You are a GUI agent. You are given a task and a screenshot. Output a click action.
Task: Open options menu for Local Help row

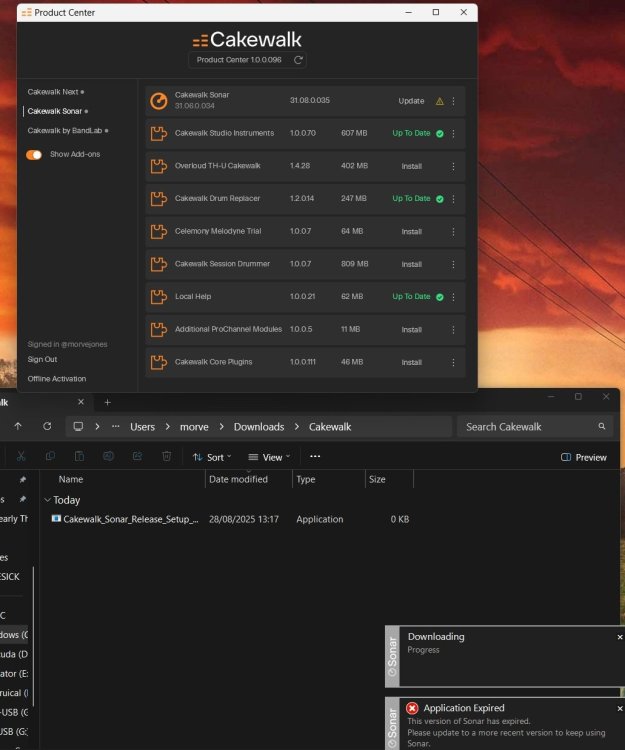[453, 297]
